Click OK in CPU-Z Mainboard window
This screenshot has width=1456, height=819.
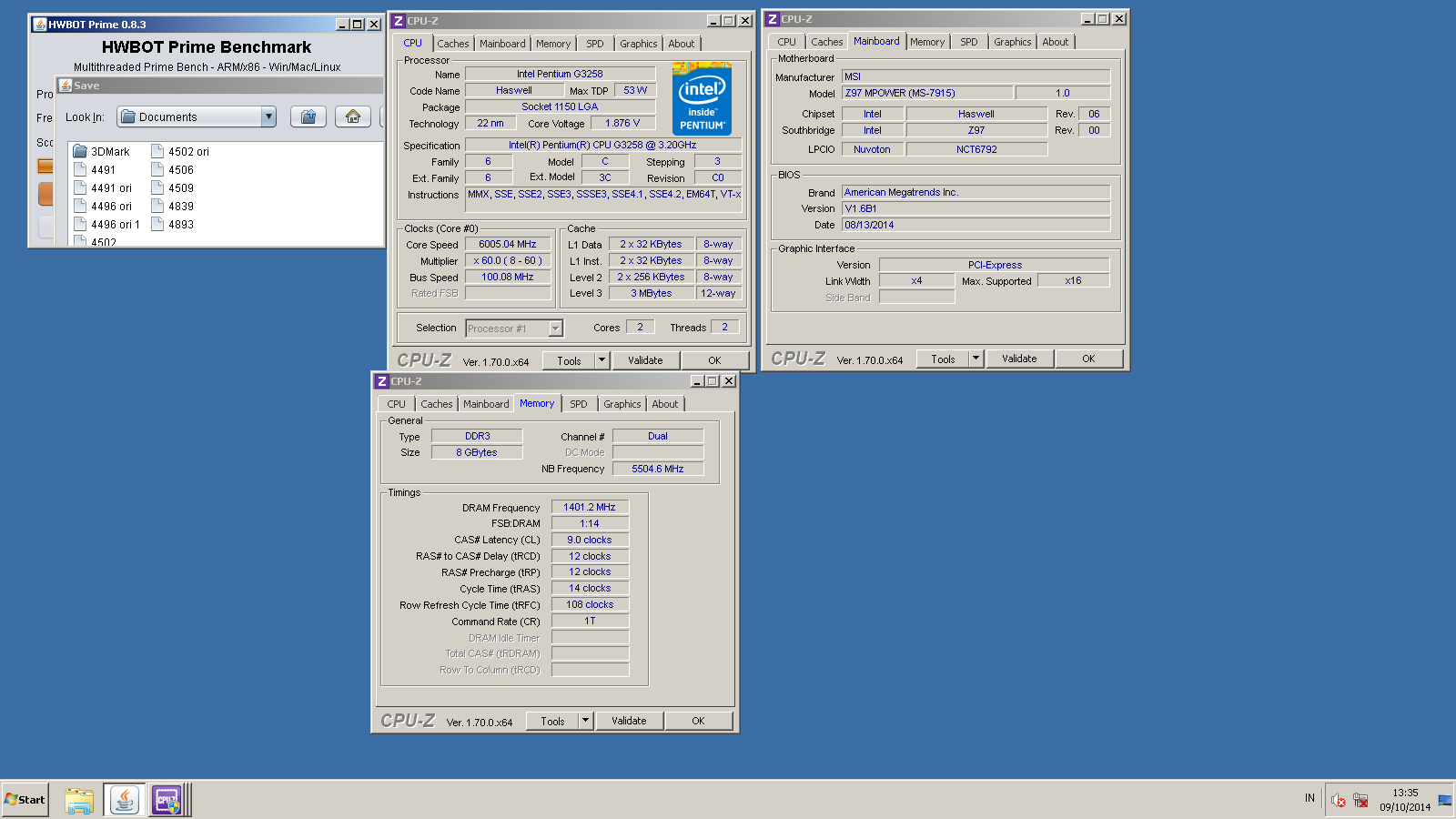[x=1088, y=359]
